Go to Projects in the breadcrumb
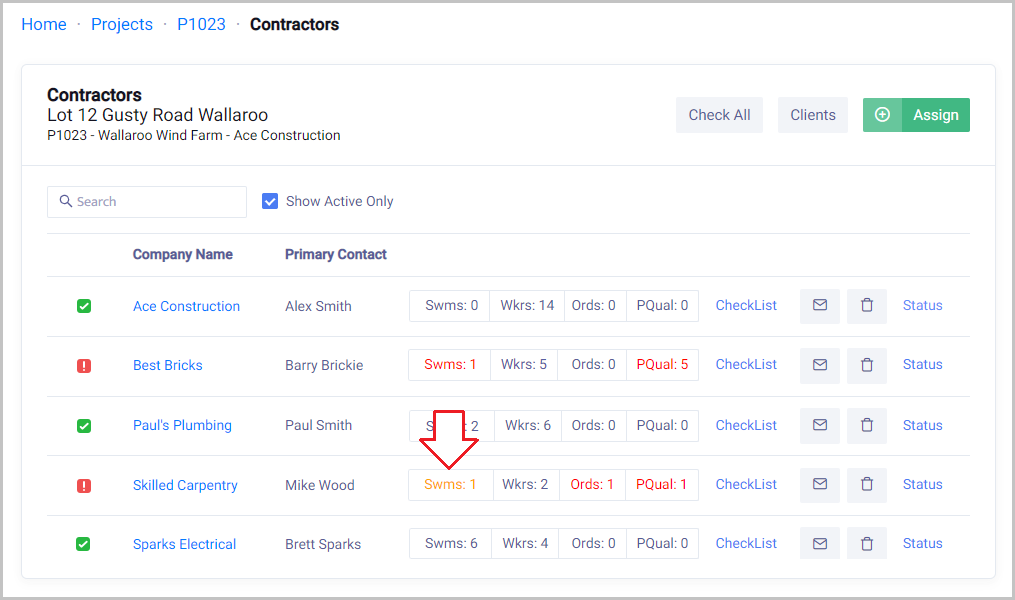Screen dimensions: 1015x600 (122, 25)
